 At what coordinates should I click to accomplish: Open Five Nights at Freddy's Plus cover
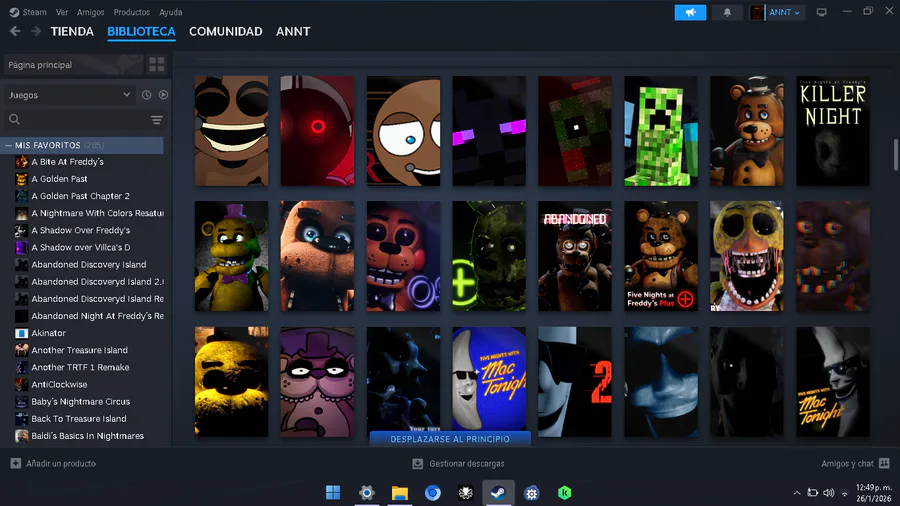click(661, 256)
